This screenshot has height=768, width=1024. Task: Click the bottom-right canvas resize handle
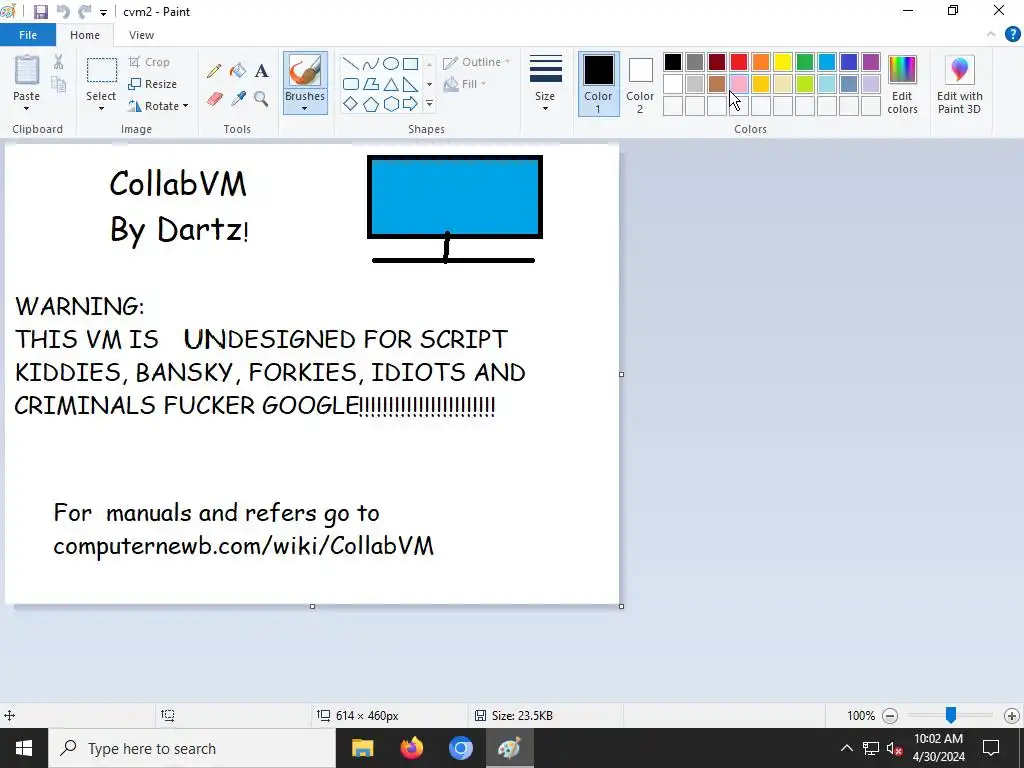621,607
